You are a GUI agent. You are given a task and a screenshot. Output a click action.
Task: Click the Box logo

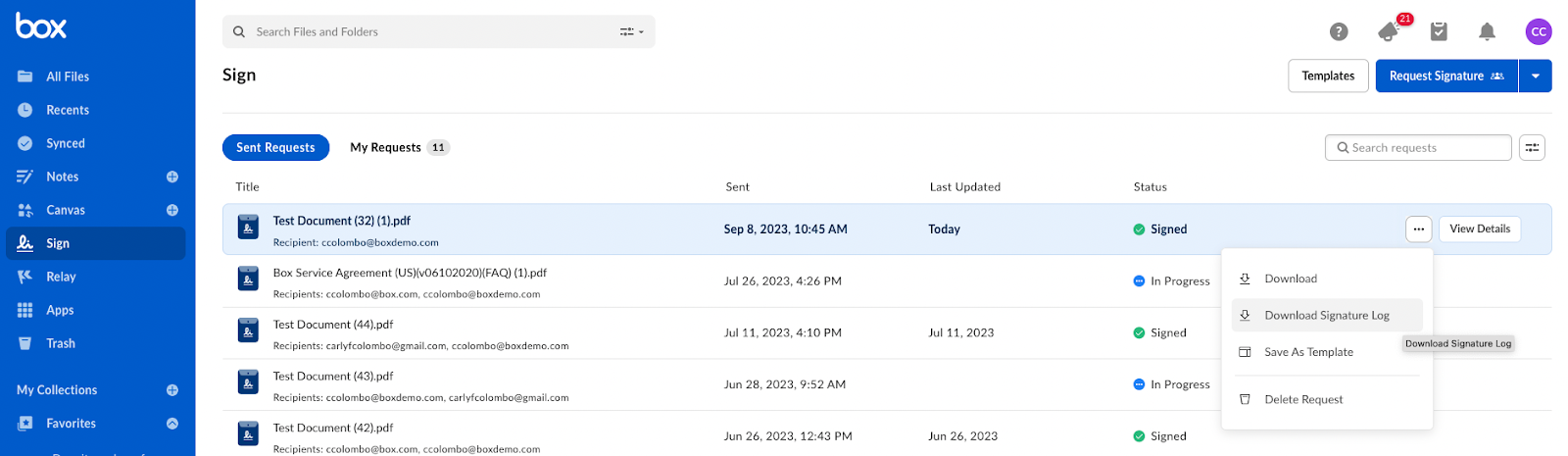(x=41, y=26)
